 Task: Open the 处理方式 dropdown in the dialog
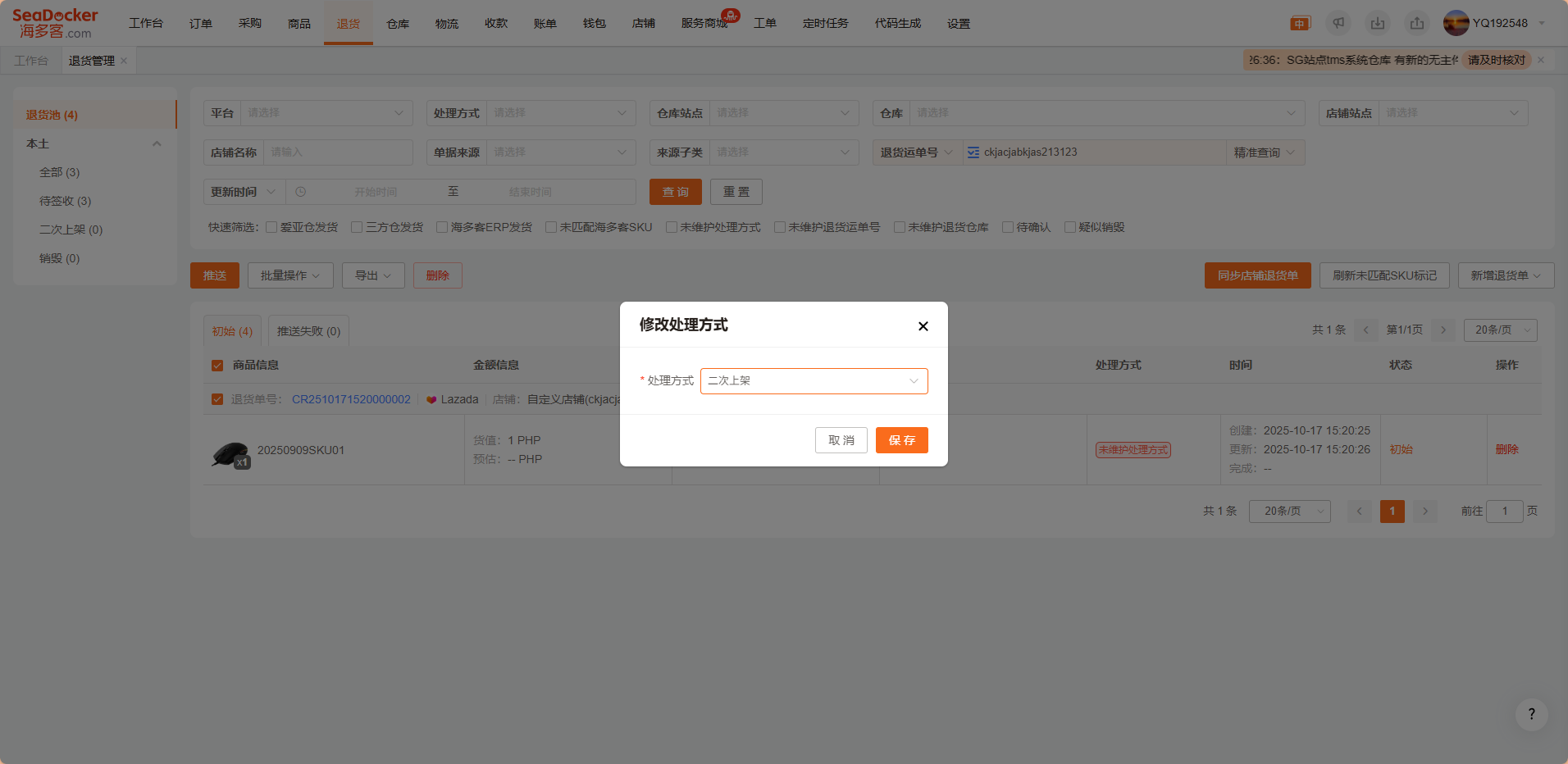click(814, 381)
